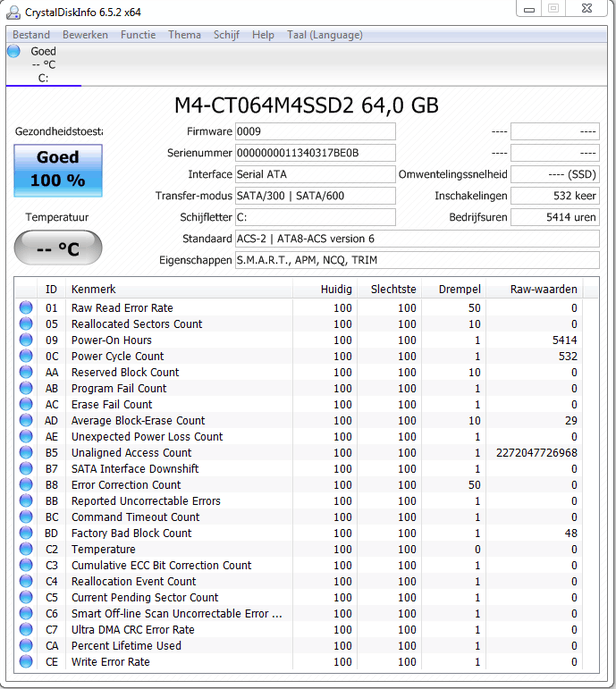Click status icon for Factory Bad Block Count
This screenshot has height=689, width=616.
click(x=26, y=533)
